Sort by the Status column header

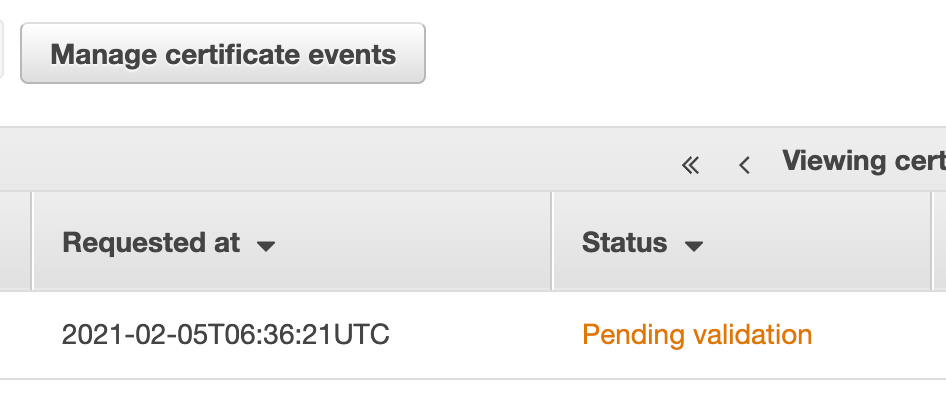[x=624, y=243]
